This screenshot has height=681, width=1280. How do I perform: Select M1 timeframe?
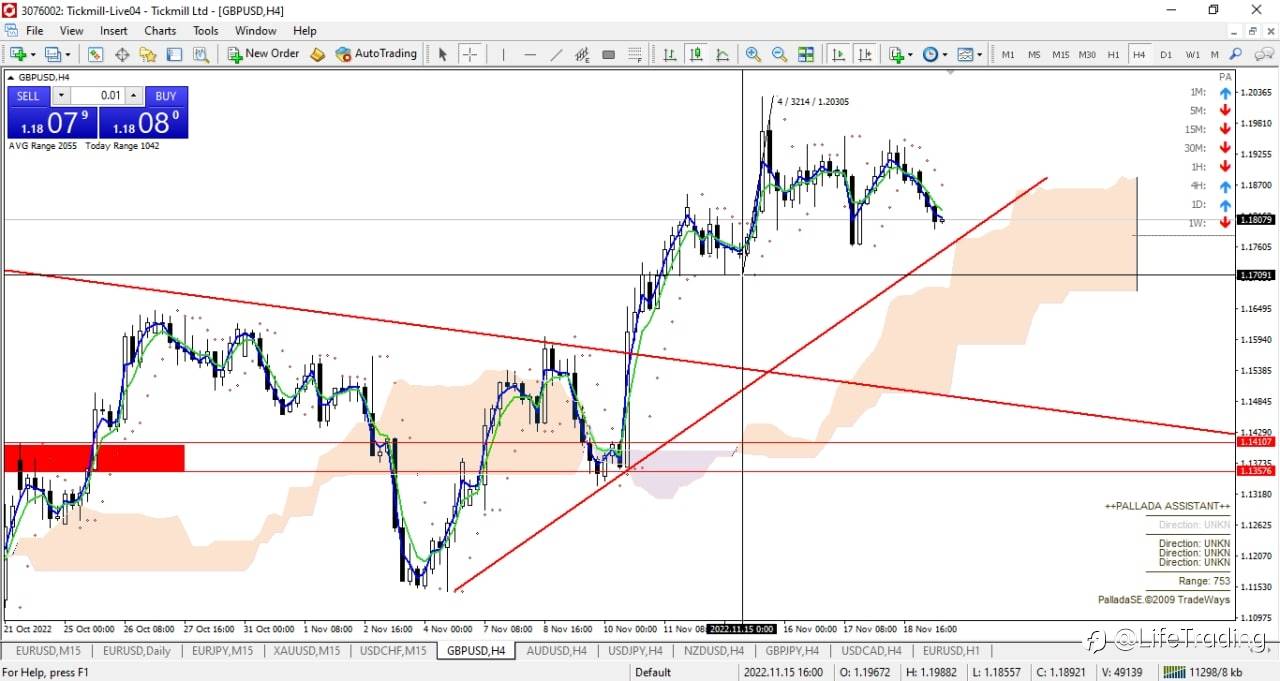[1008, 54]
